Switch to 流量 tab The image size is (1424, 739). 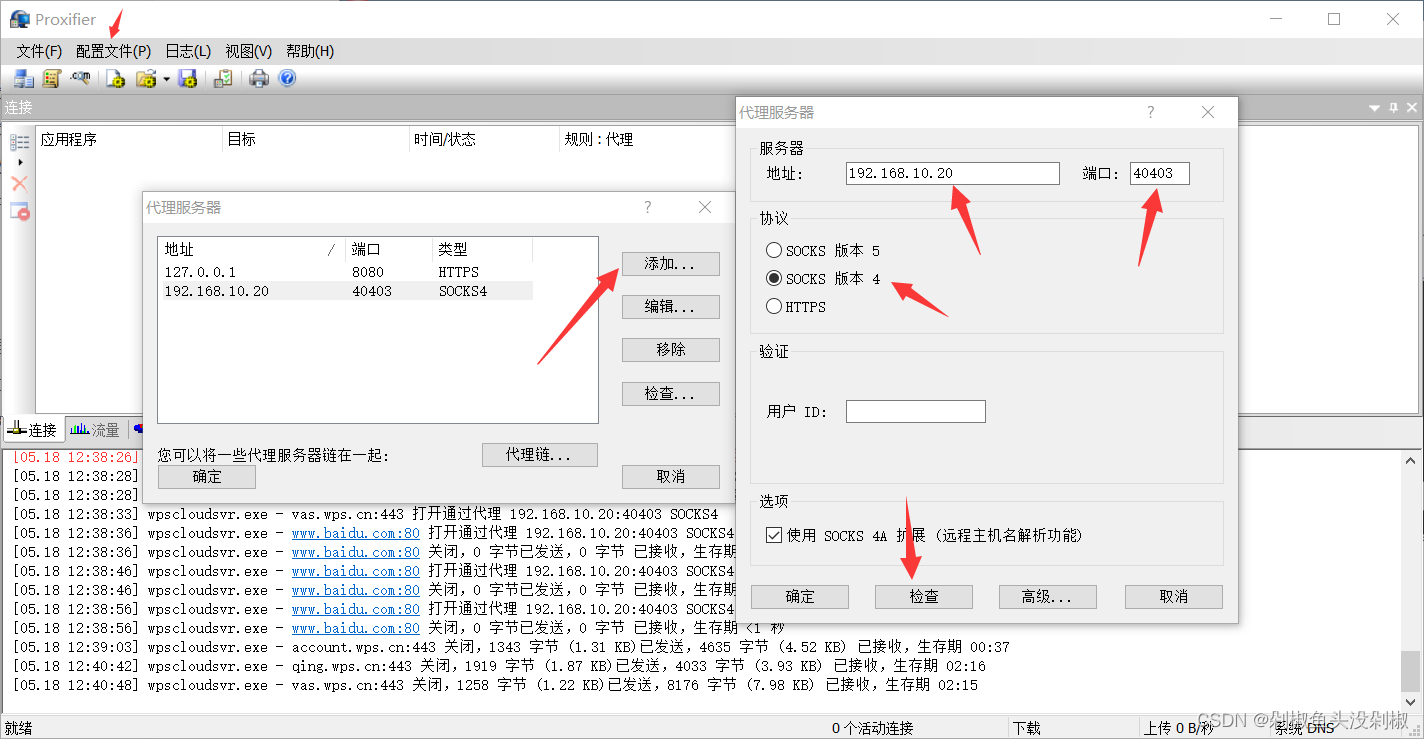(x=95, y=430)
